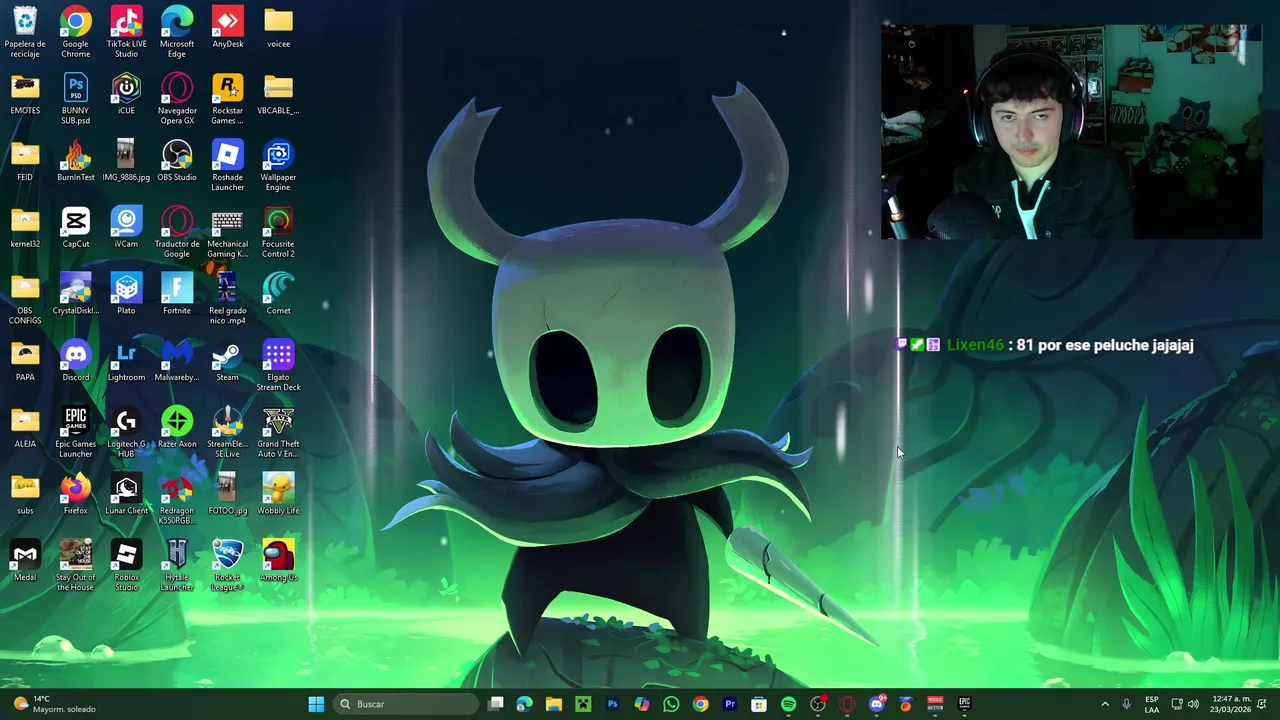This screenshot has width=1280, height=720.
Task: Open the Malwarebytes desktop icon
Action: tap(177, 361)
